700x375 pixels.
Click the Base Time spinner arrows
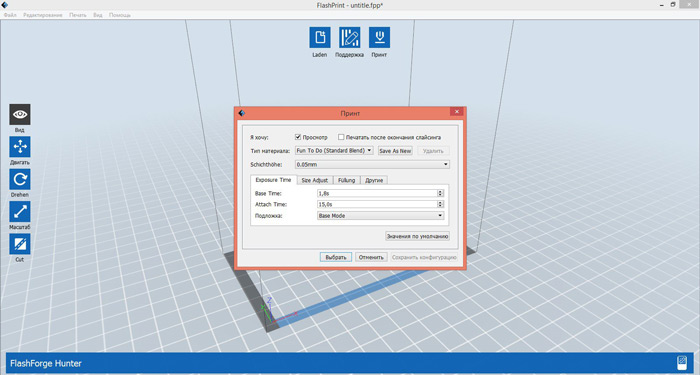pos(440,193)
